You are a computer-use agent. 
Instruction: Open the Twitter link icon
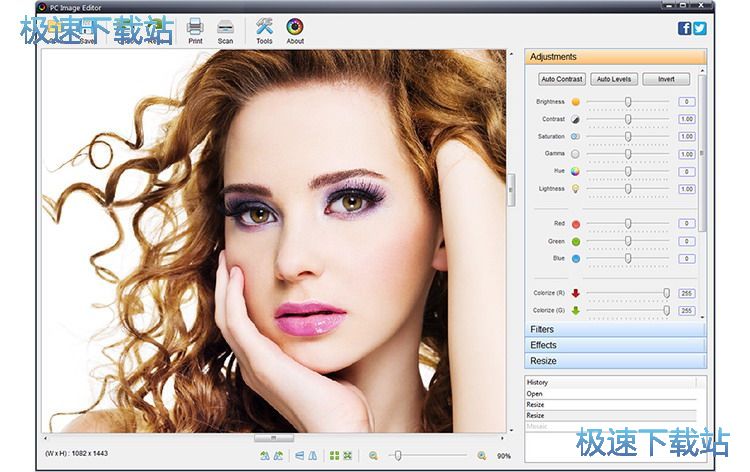(x=700, y=28)
